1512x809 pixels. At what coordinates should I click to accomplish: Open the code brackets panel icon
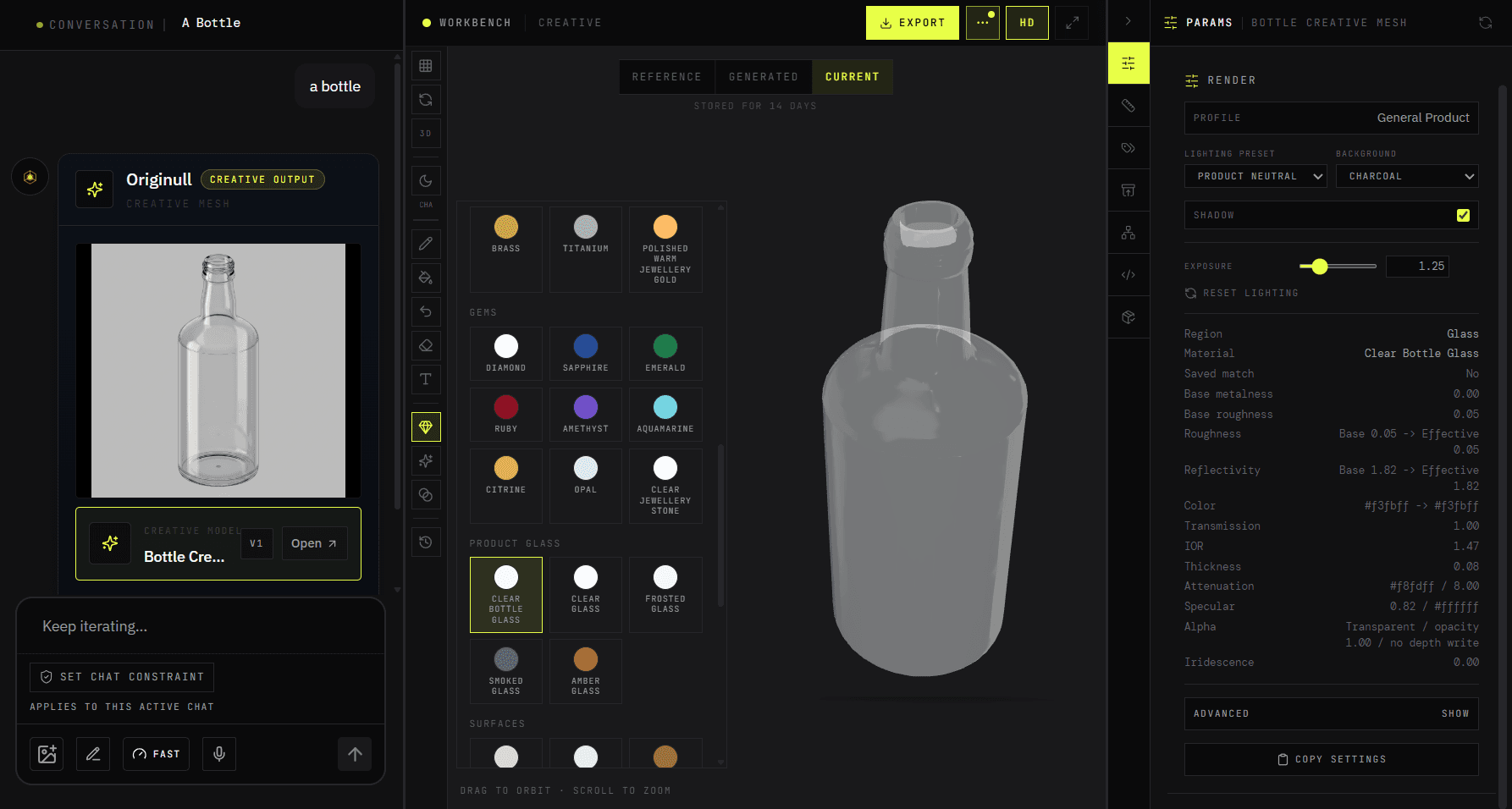click(1128, 275)
